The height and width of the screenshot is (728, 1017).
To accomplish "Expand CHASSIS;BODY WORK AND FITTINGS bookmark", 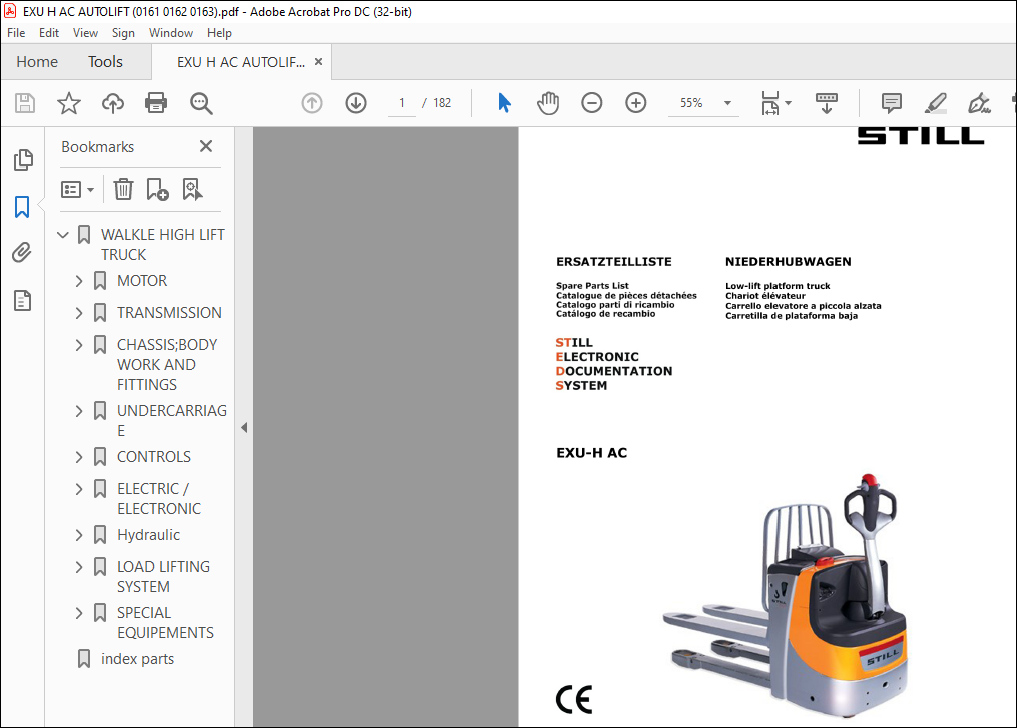I will [x=78, y=345].
